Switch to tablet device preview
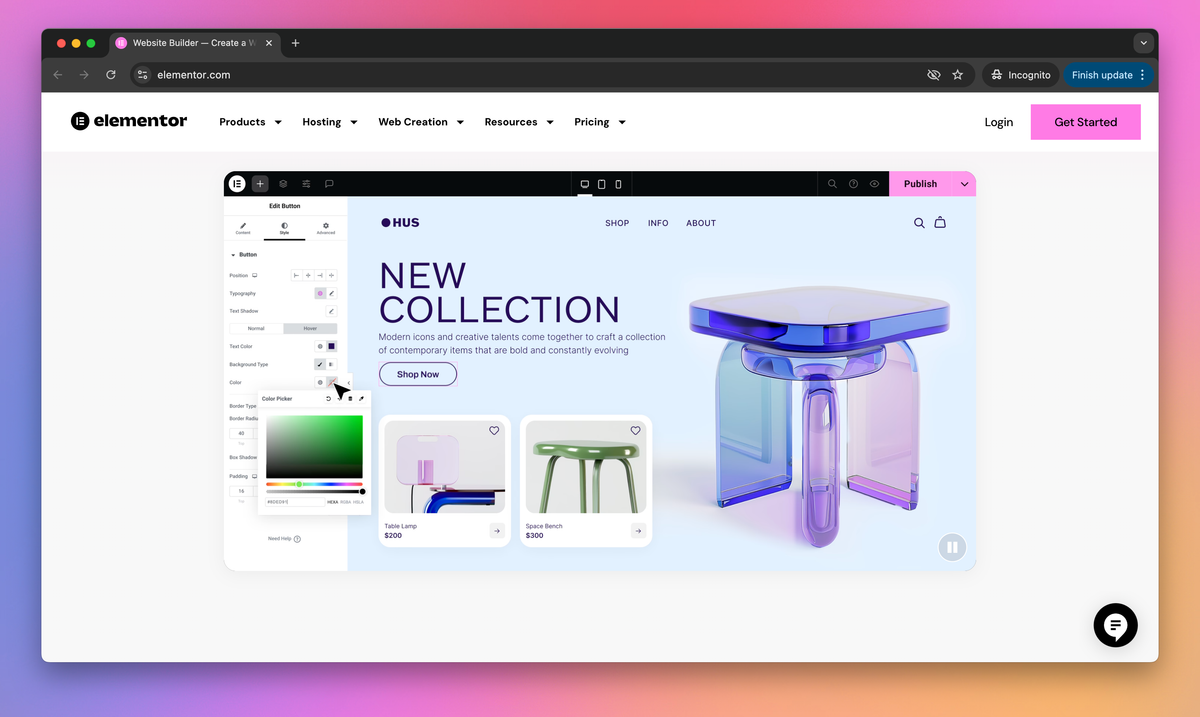 (x=602, y=184)
